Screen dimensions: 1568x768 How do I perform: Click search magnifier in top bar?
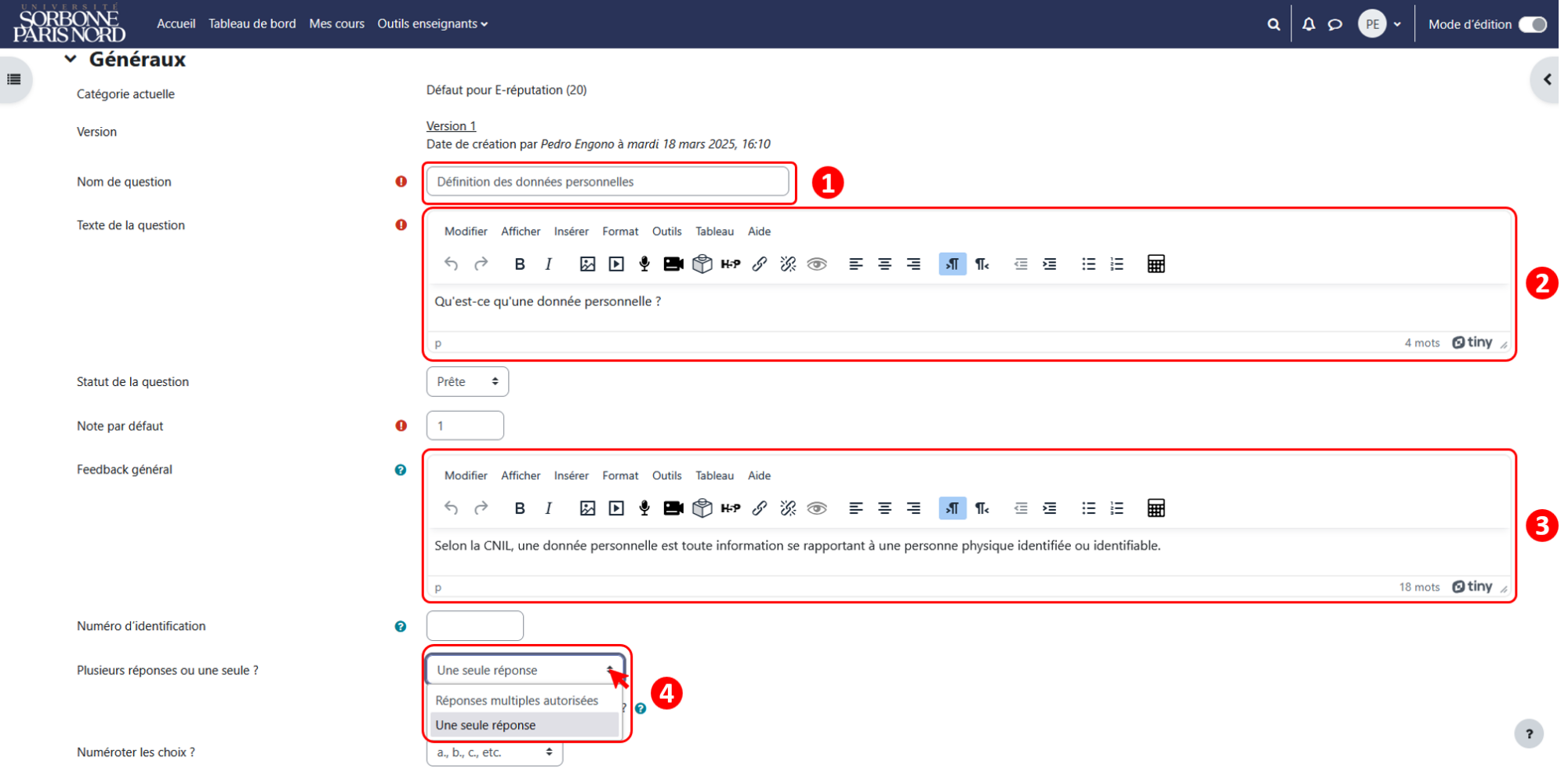1274,24
